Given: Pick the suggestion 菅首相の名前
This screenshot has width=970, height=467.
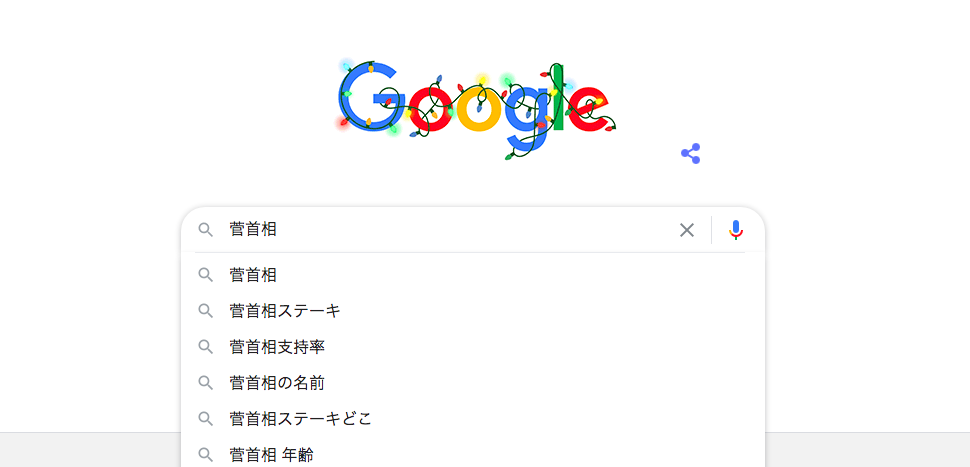Looking at the screenshot, I should tap(473, 383).
